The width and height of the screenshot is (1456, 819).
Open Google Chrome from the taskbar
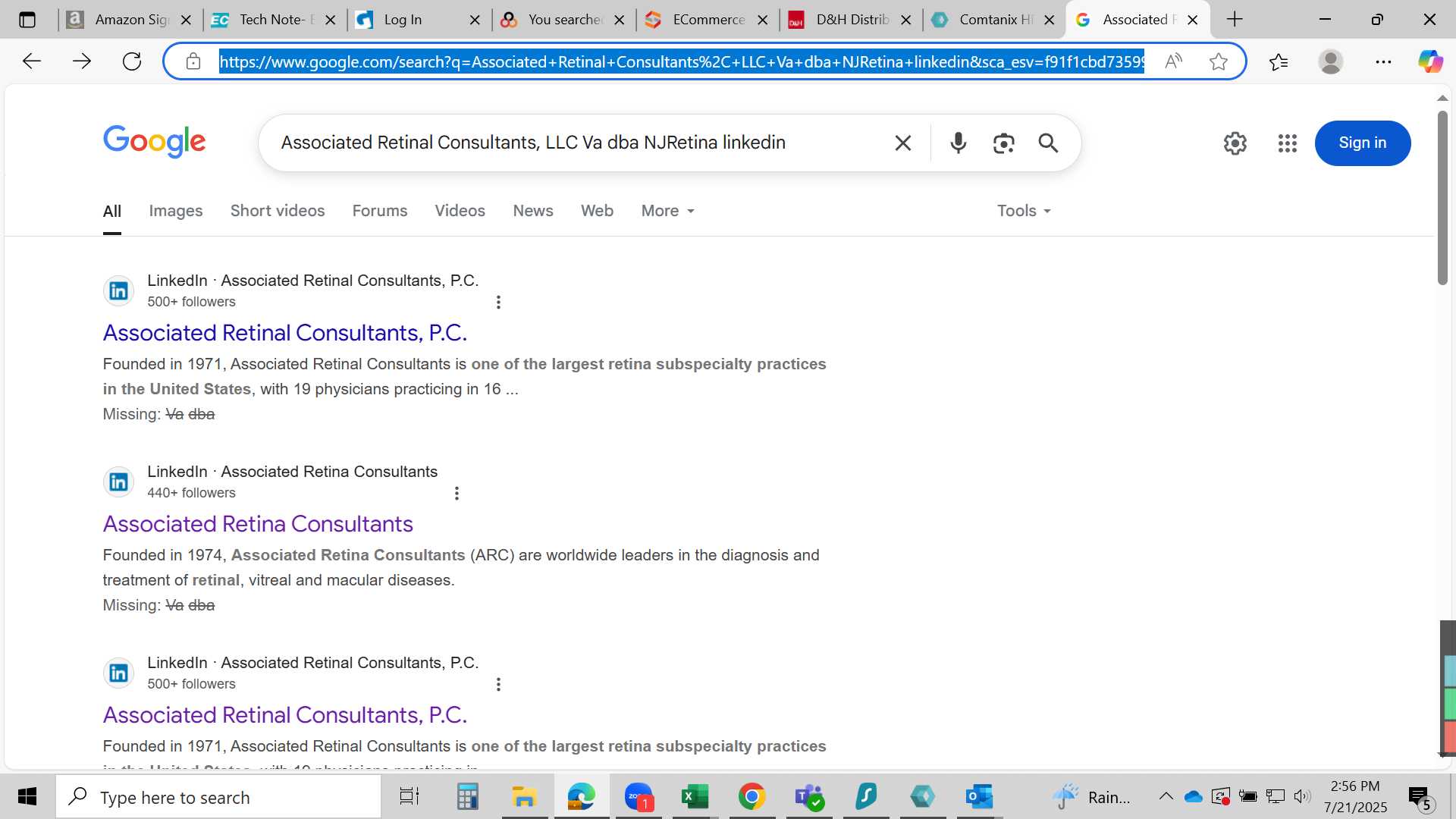(x=752, y=797)
